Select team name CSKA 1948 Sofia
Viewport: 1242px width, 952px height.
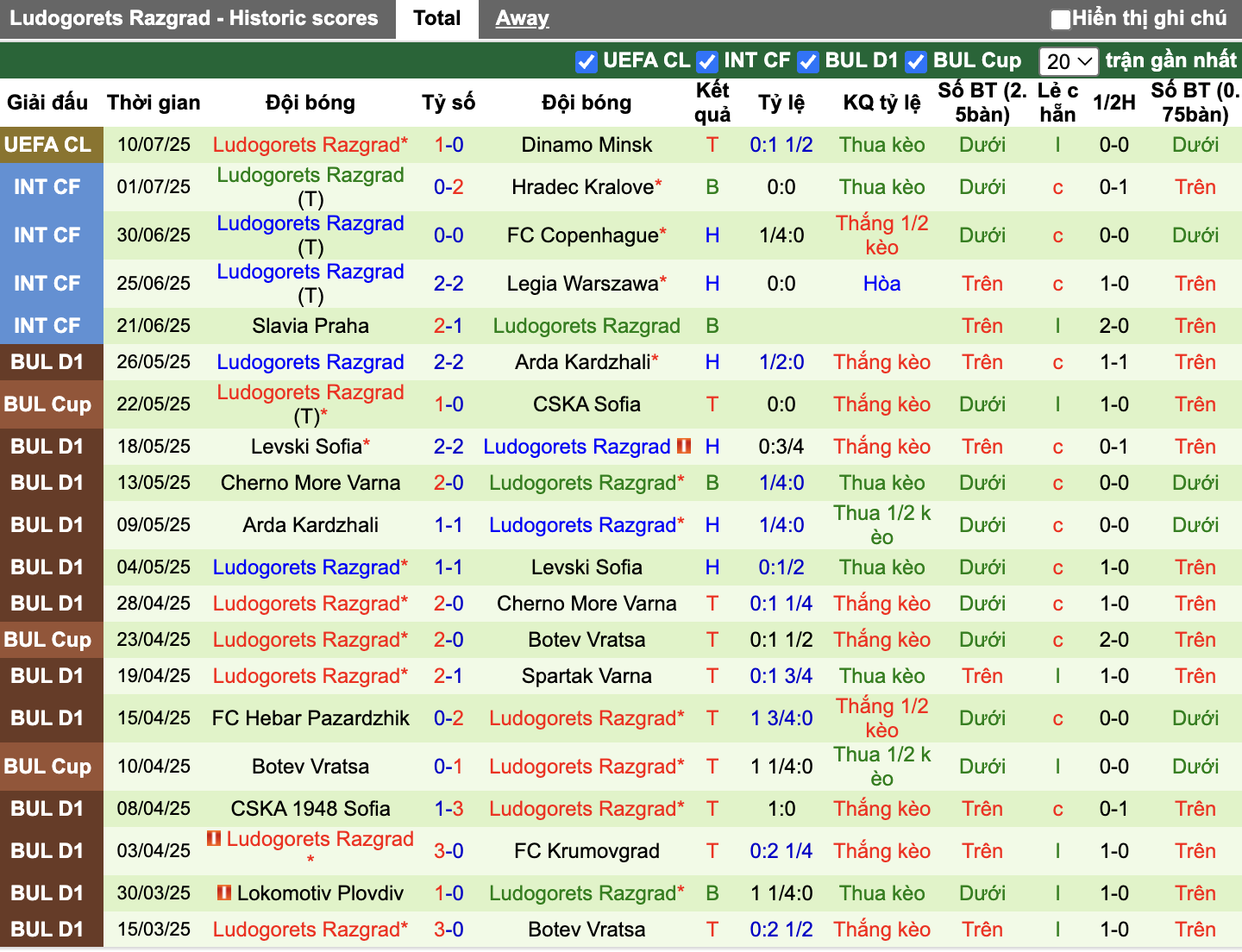(x=310, y=809)
